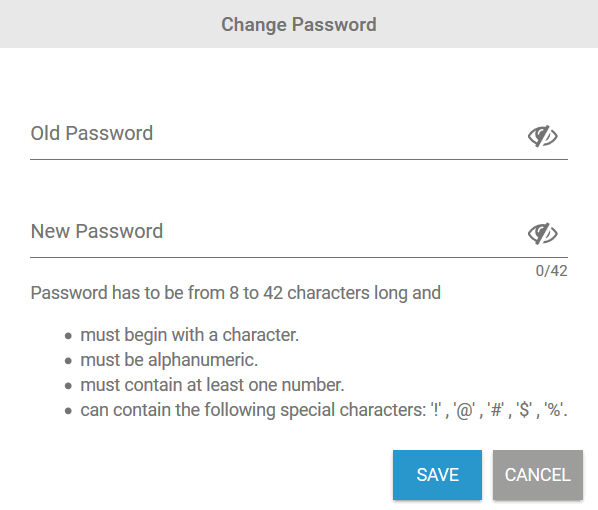Click the '#' symbol in special characters list
Viewport: 598px width, 510px height.
click(496, 410)
